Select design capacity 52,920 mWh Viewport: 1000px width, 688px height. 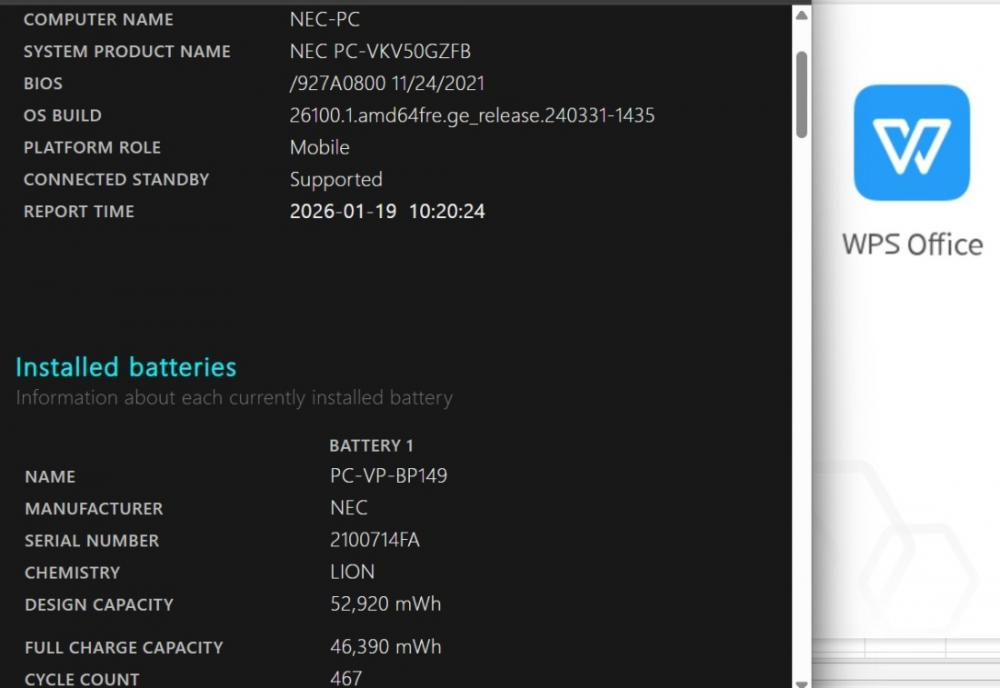click(x=385, y=604)
